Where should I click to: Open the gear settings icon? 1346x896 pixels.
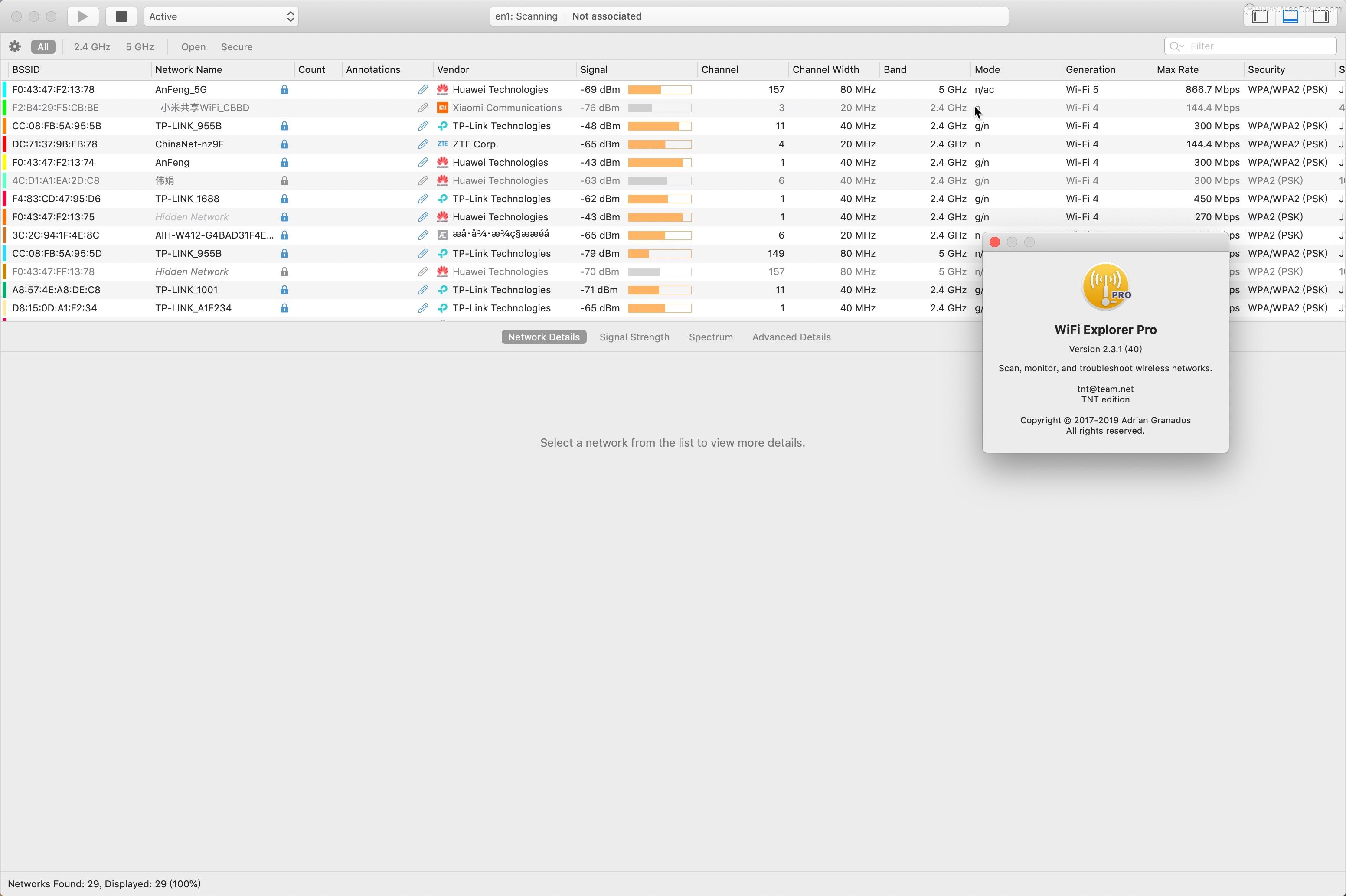click(15, 46)
